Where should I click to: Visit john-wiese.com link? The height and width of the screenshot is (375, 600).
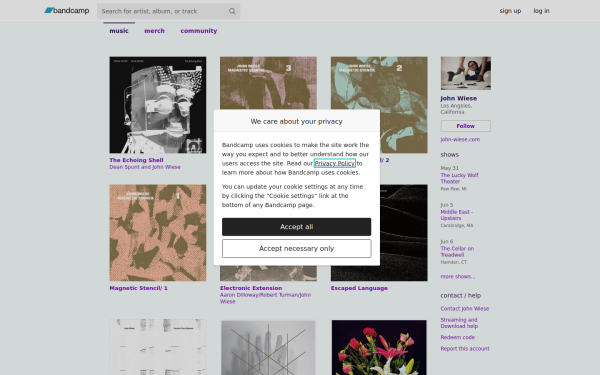click(x=460, y=139)
